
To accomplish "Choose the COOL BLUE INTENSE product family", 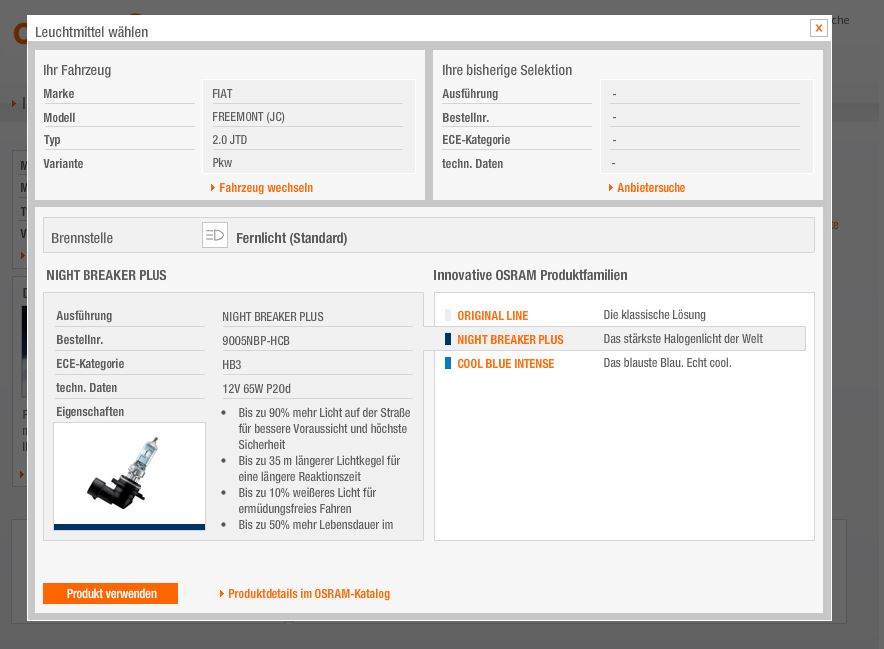I will point(505,364).
